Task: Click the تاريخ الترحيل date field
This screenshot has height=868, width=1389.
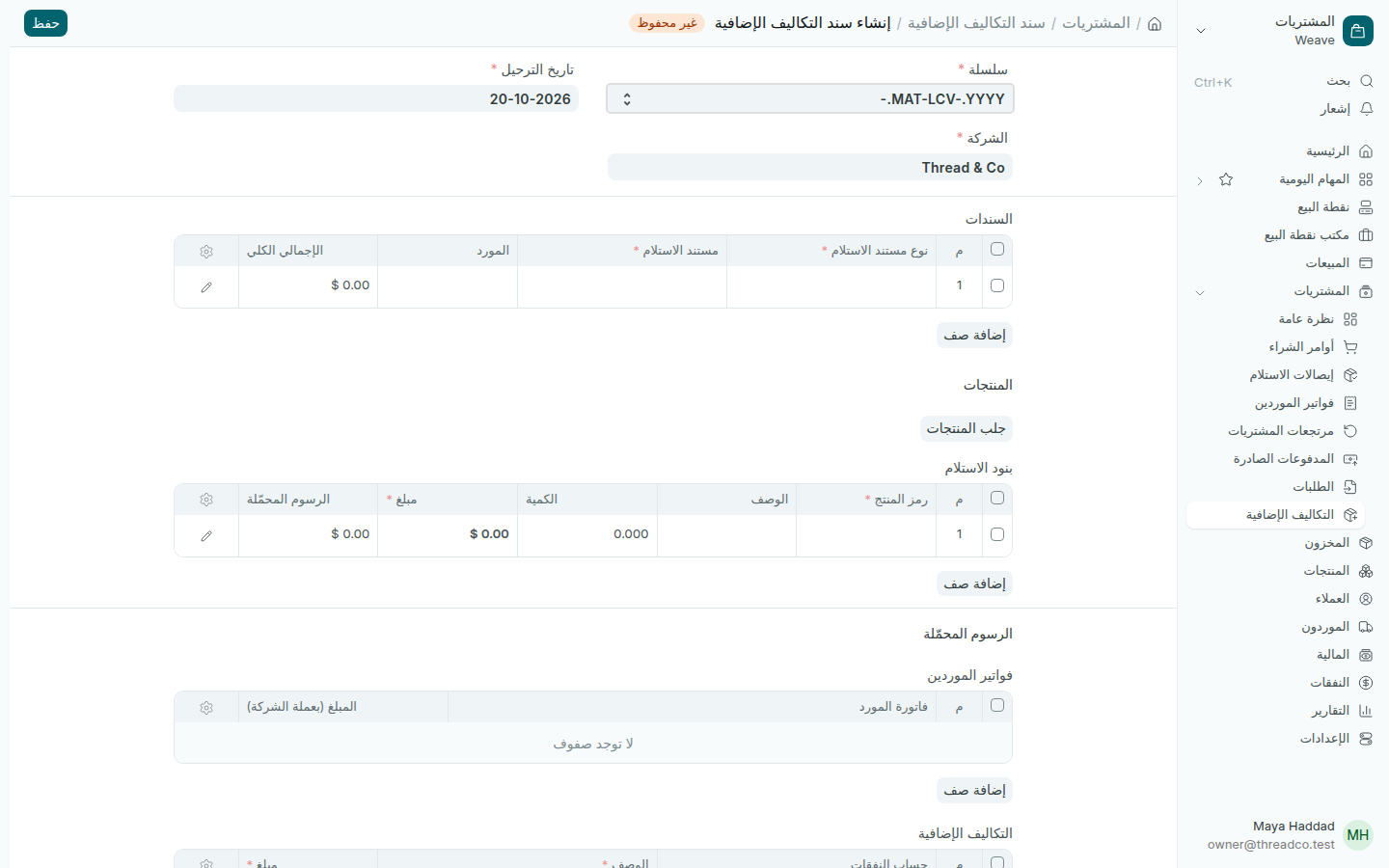Action: click(x=376, y=98)
